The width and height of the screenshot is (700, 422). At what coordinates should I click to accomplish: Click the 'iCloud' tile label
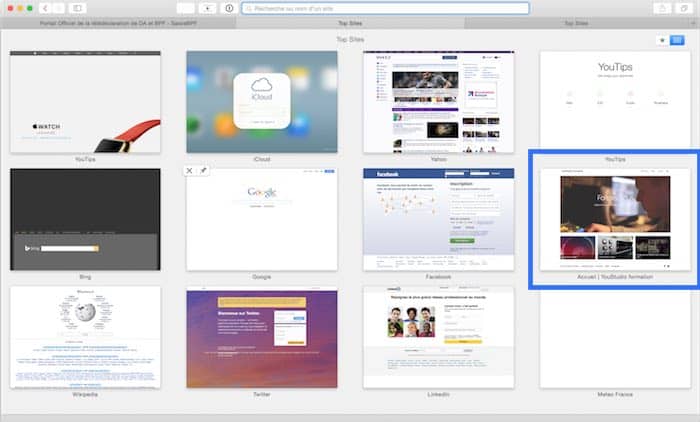tap(262, 159)
